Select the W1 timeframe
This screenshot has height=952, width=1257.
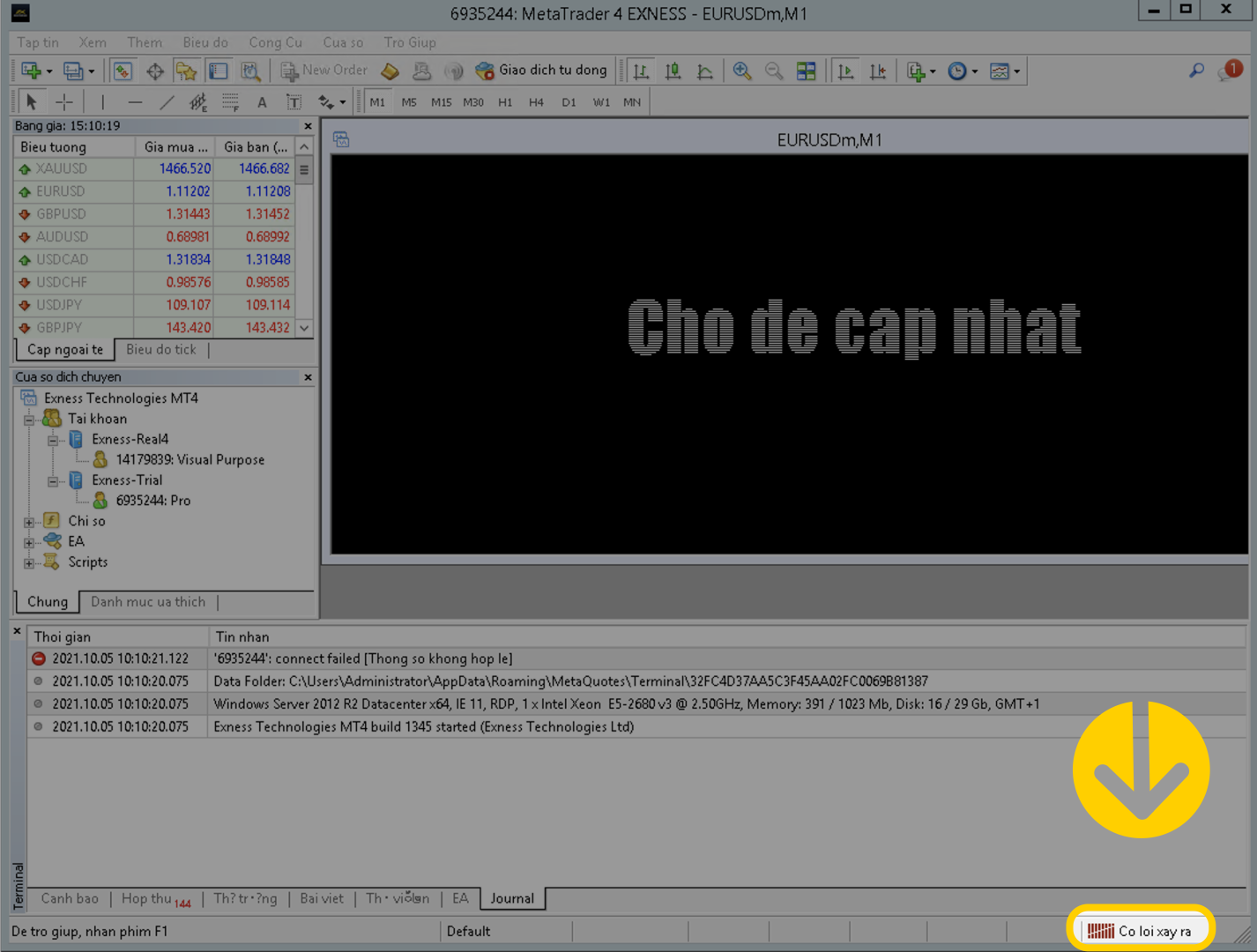click(x=601, y=102)
